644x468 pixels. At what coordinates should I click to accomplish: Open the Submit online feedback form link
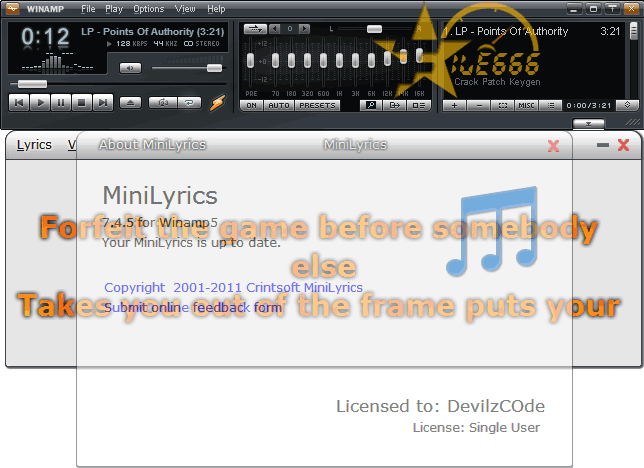193,307
